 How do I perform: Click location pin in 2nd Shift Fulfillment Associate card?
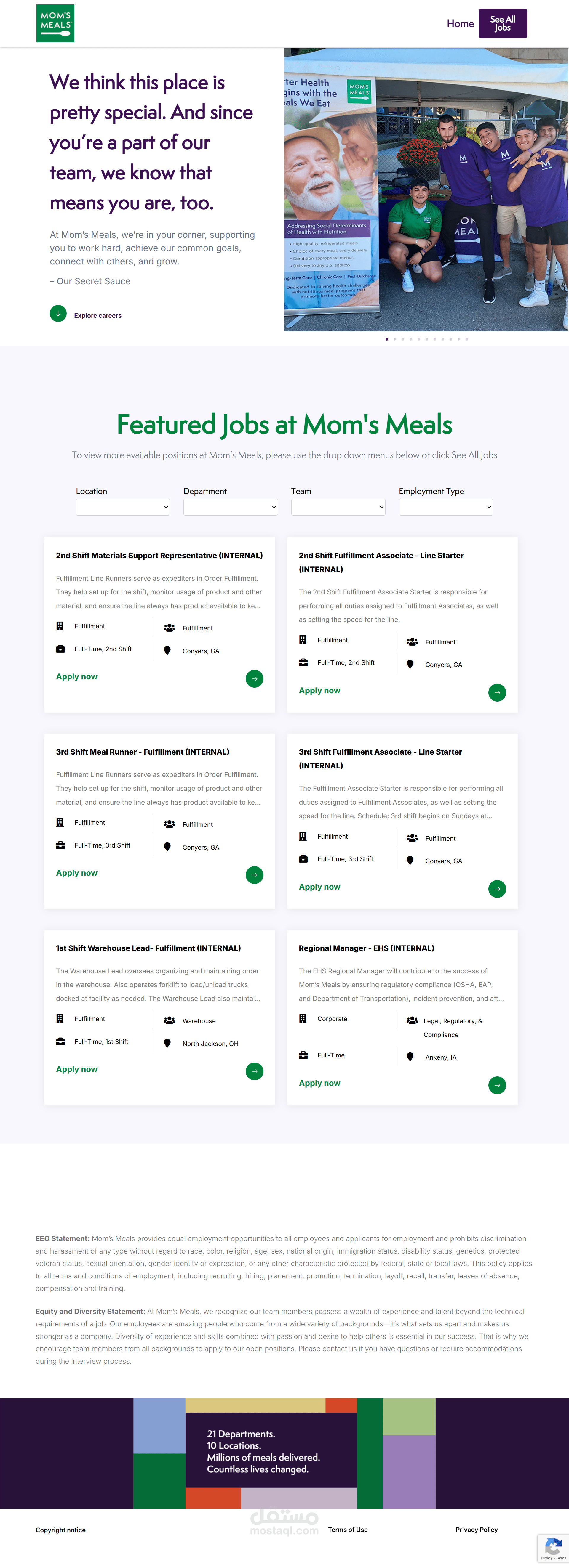(x=410, y=665)
